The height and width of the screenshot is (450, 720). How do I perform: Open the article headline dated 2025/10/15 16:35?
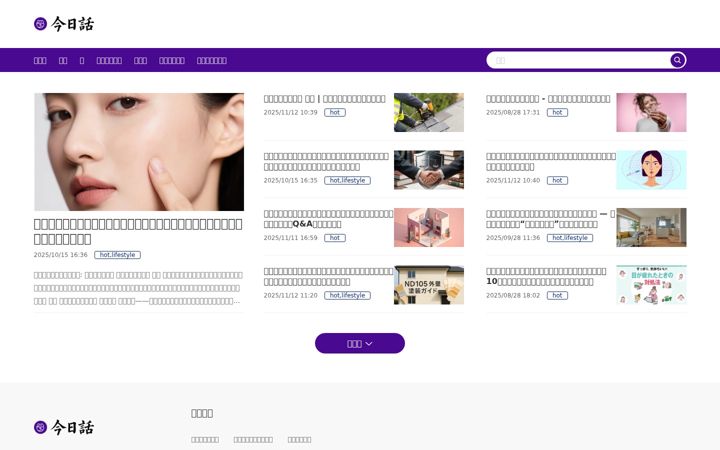pyautogui.click(x=326, y=161)
